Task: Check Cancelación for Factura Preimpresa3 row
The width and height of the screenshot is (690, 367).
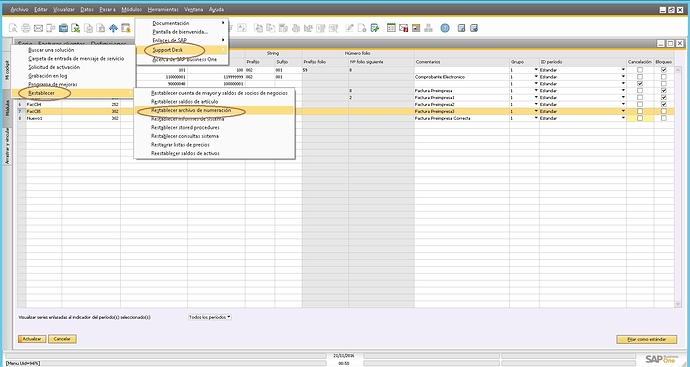Action: coord(640,111)
